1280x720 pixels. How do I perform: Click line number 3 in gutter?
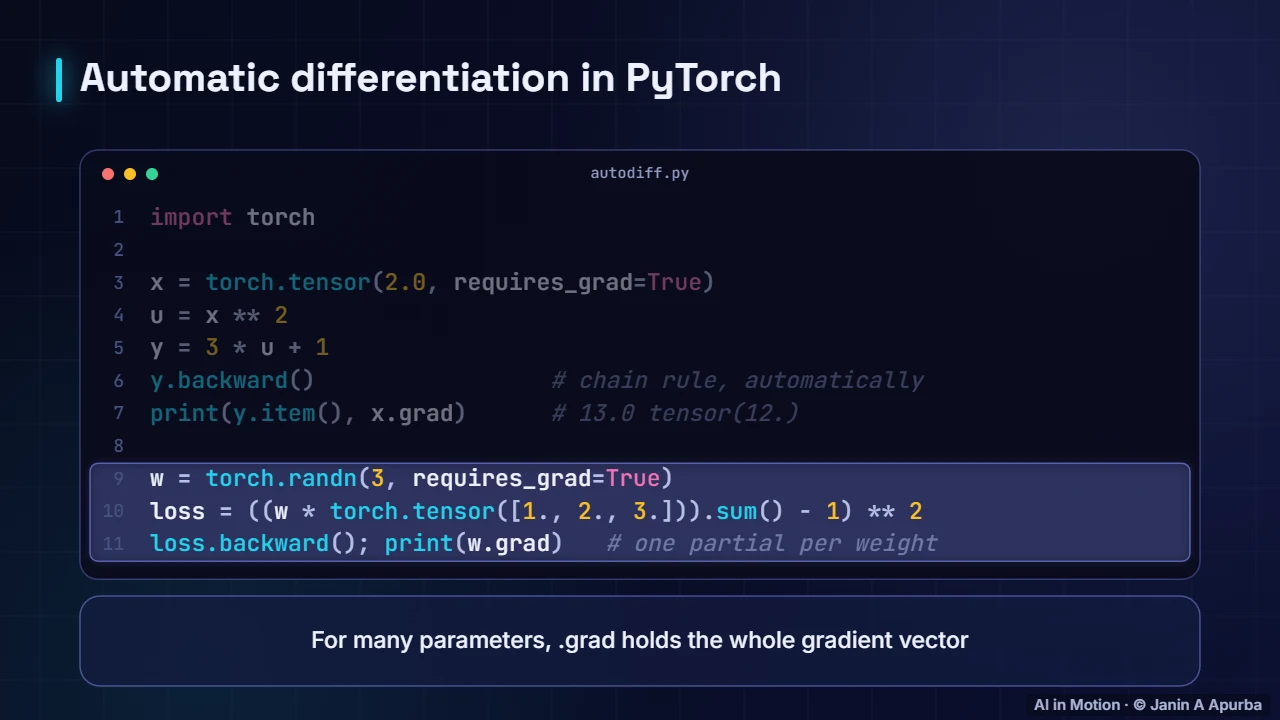pos(118,282)
